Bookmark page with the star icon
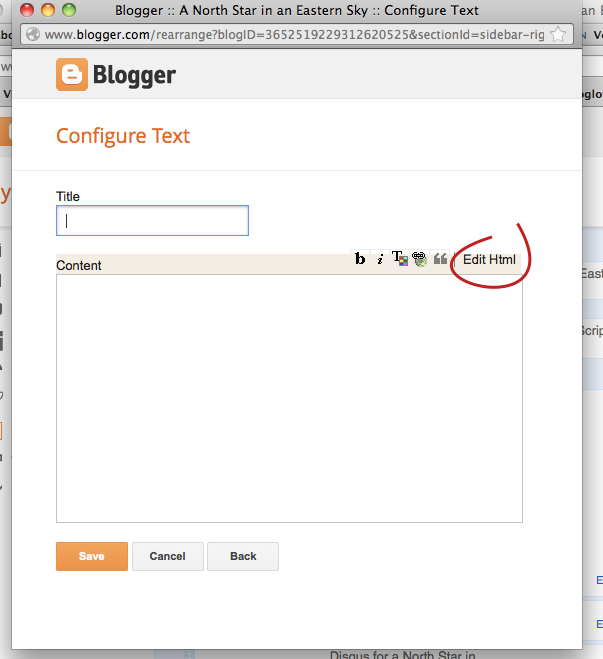The width and height of the screenshot is (603, 659). click(x=558, y=34)
